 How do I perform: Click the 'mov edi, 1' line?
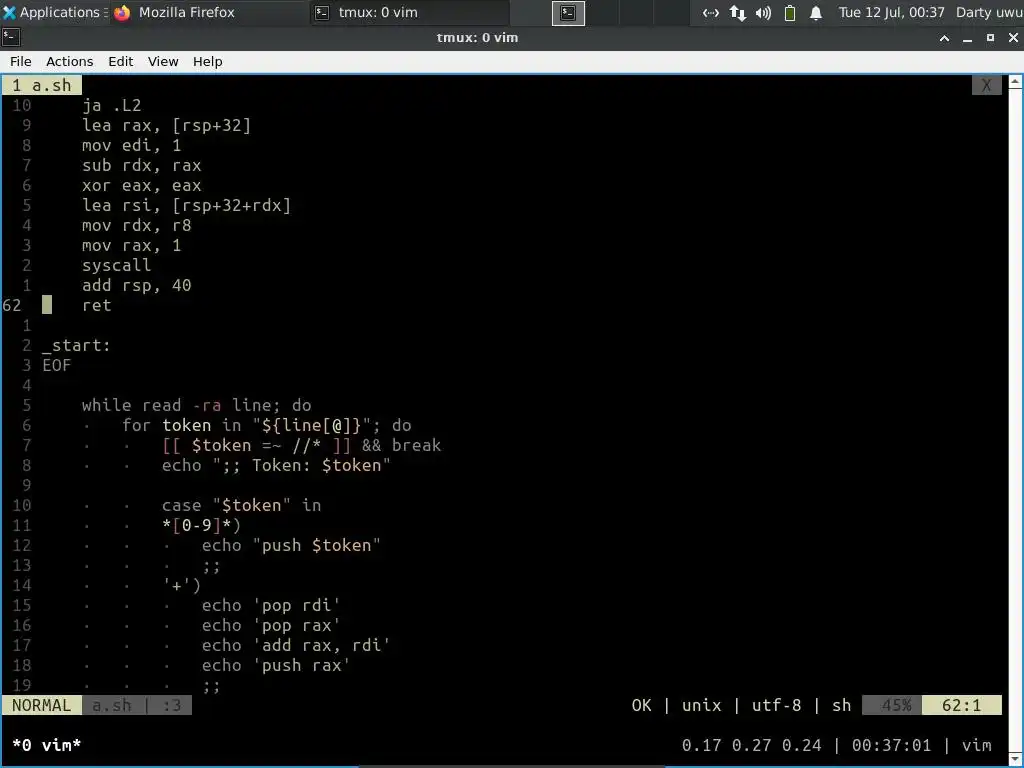(131, 145)
